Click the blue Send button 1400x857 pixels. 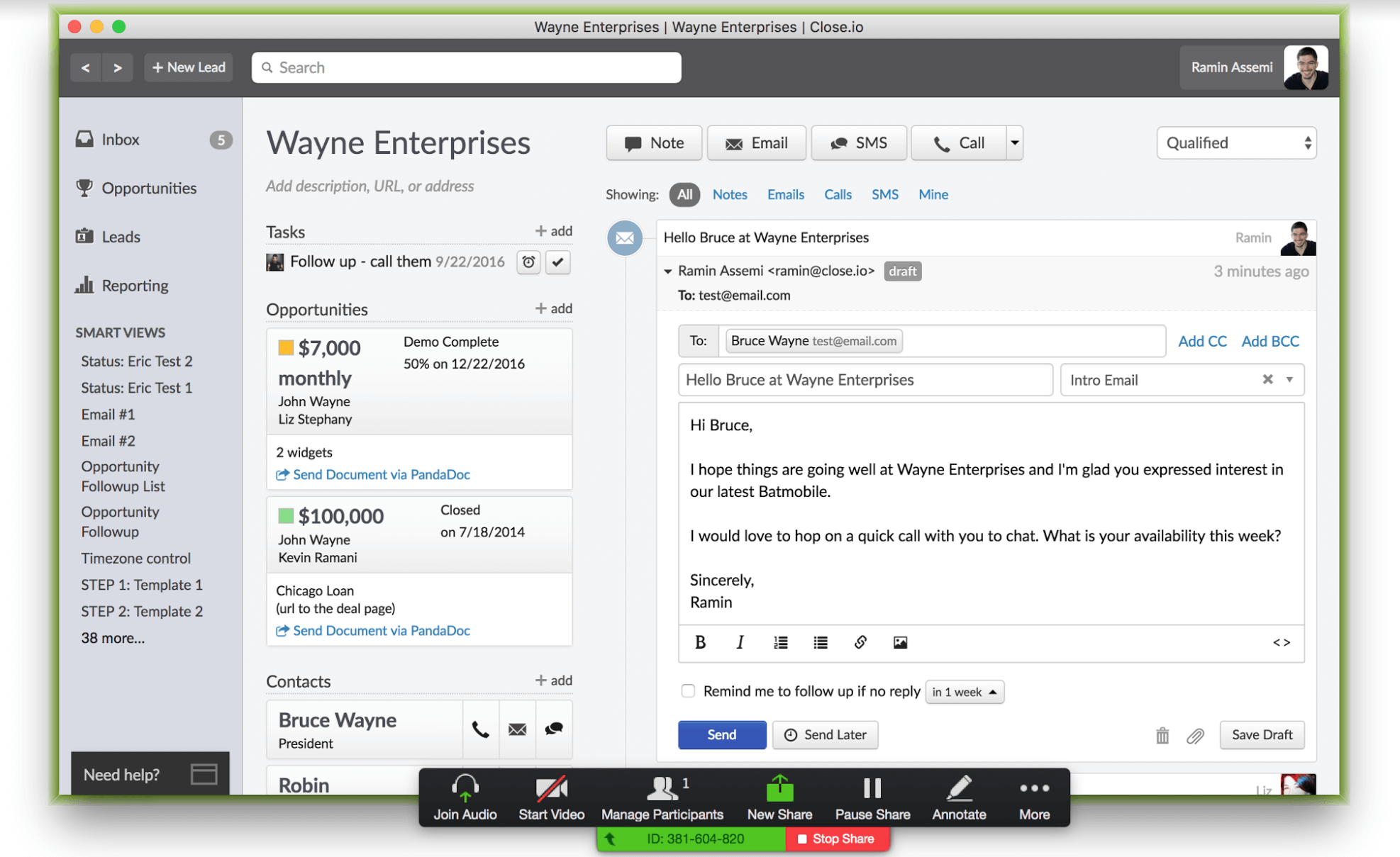(721, 734)
